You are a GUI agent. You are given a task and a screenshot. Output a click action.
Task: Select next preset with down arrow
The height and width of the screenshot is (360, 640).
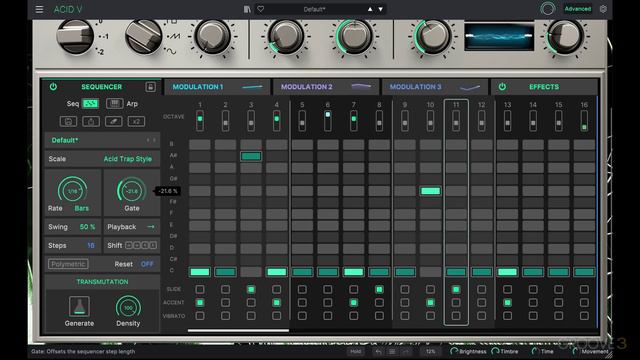click(x=381, y=9)
